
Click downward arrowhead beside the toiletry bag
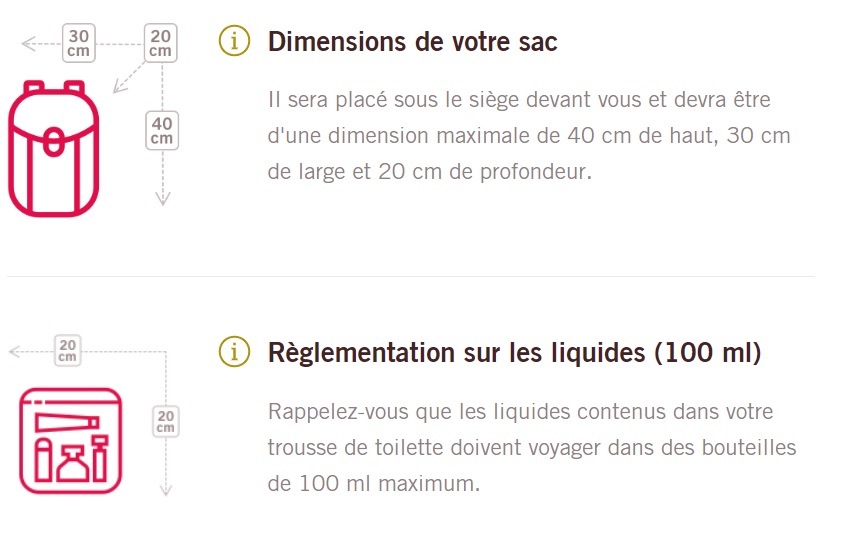click(166, 489)
